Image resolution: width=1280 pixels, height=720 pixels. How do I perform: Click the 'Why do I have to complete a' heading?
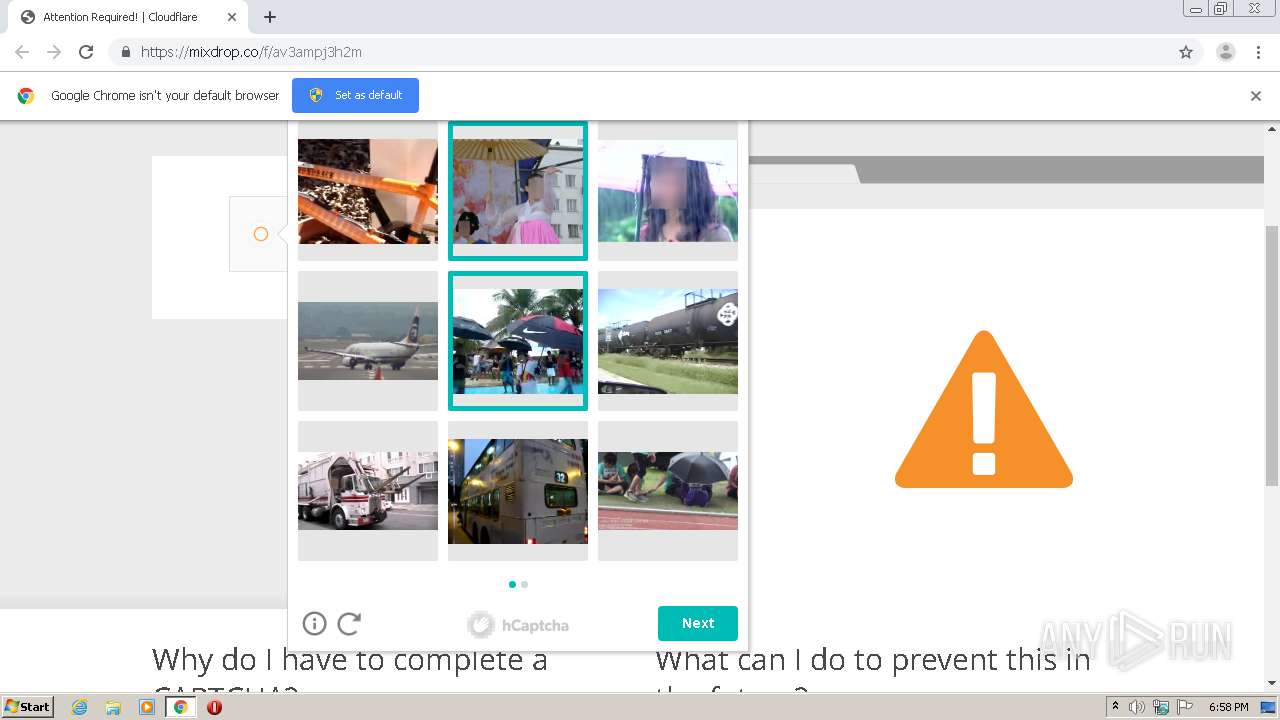(x=350, y=660)
